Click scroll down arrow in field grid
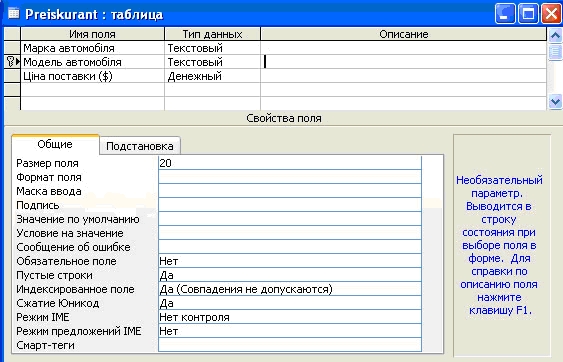The width and height of the screenshot is (563, 362). point(555,102)
